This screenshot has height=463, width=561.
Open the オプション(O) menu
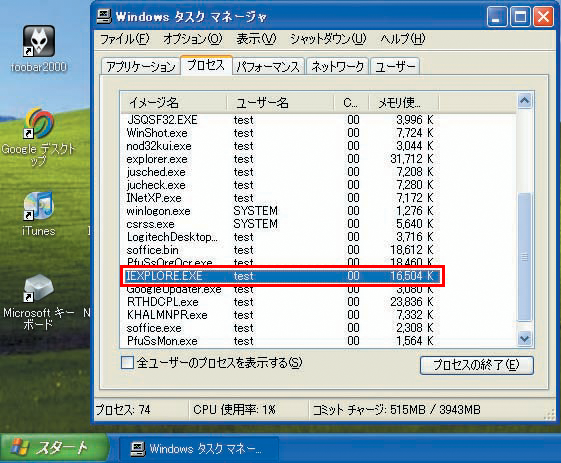[193, 39]
